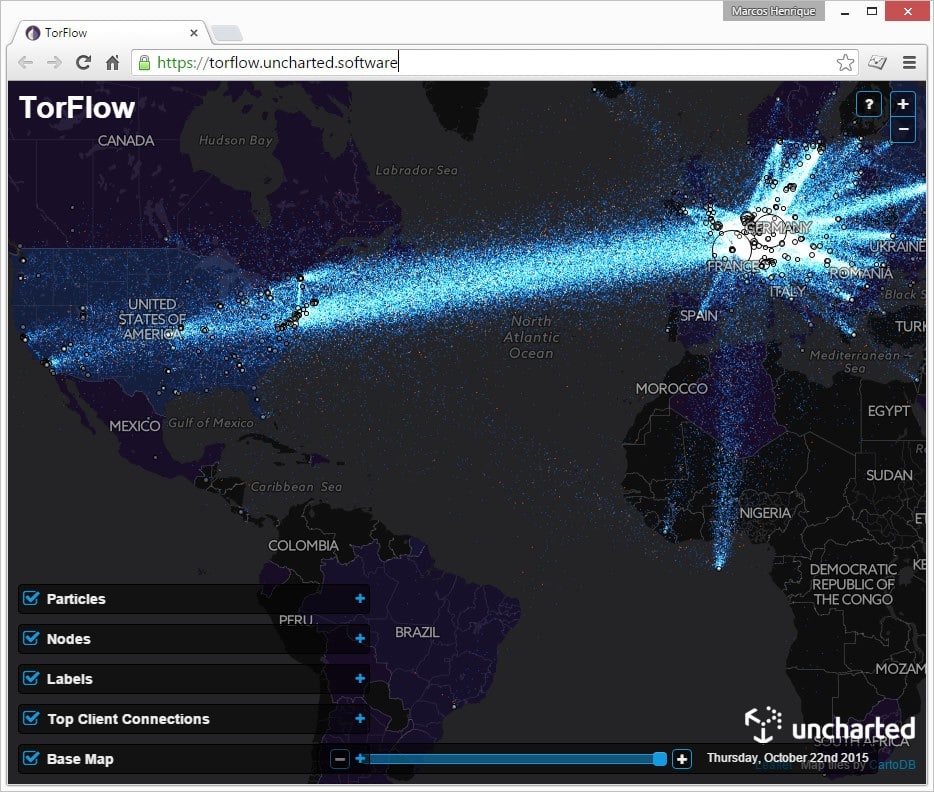Image resolution: width=934 pixels, height=792 pixels.
Task: Click the BRAZIL map label
Action: click(417, 632)
